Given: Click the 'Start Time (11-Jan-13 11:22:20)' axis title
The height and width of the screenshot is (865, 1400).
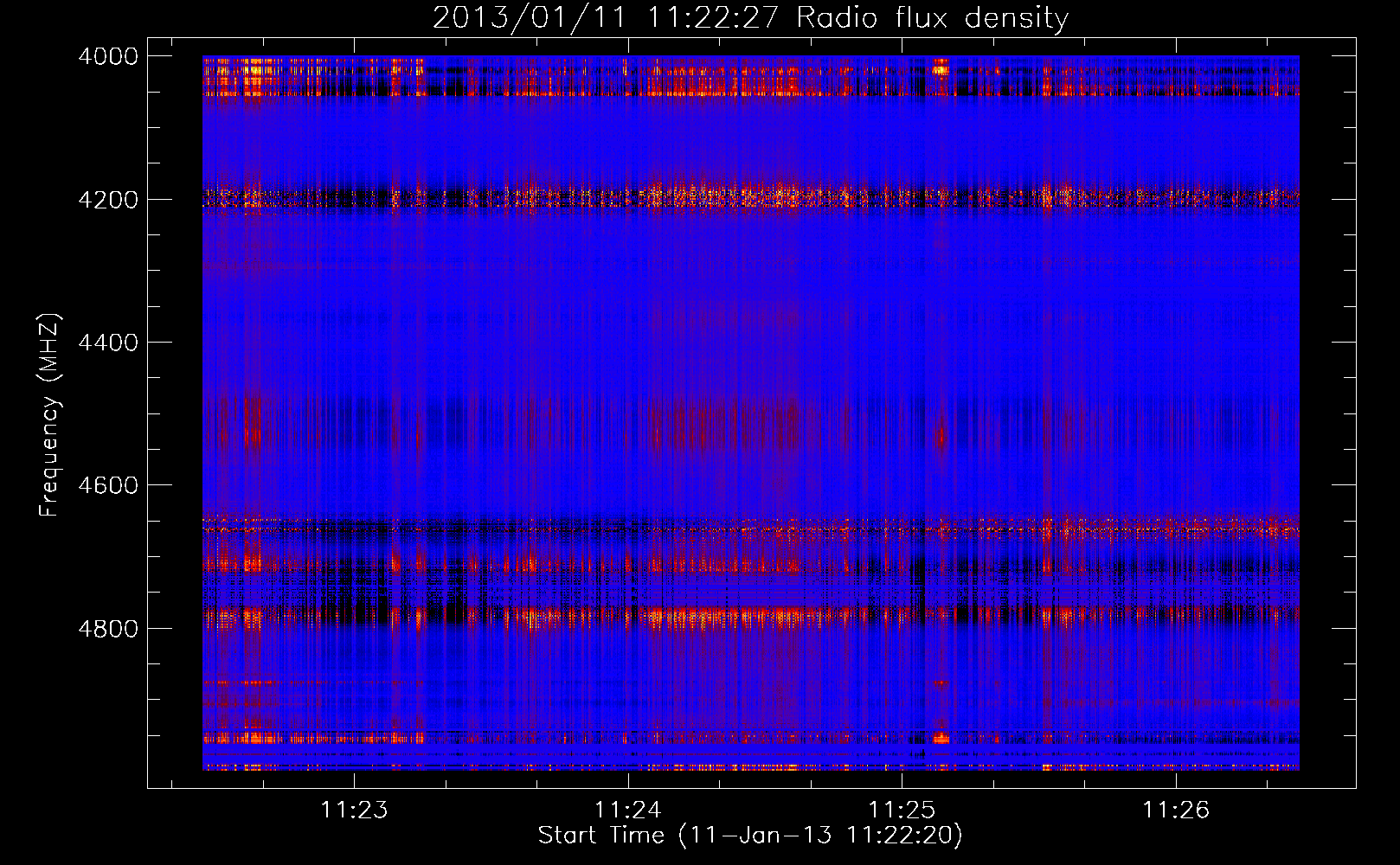Looking at the screenshot, I should (x=750, y=836).
